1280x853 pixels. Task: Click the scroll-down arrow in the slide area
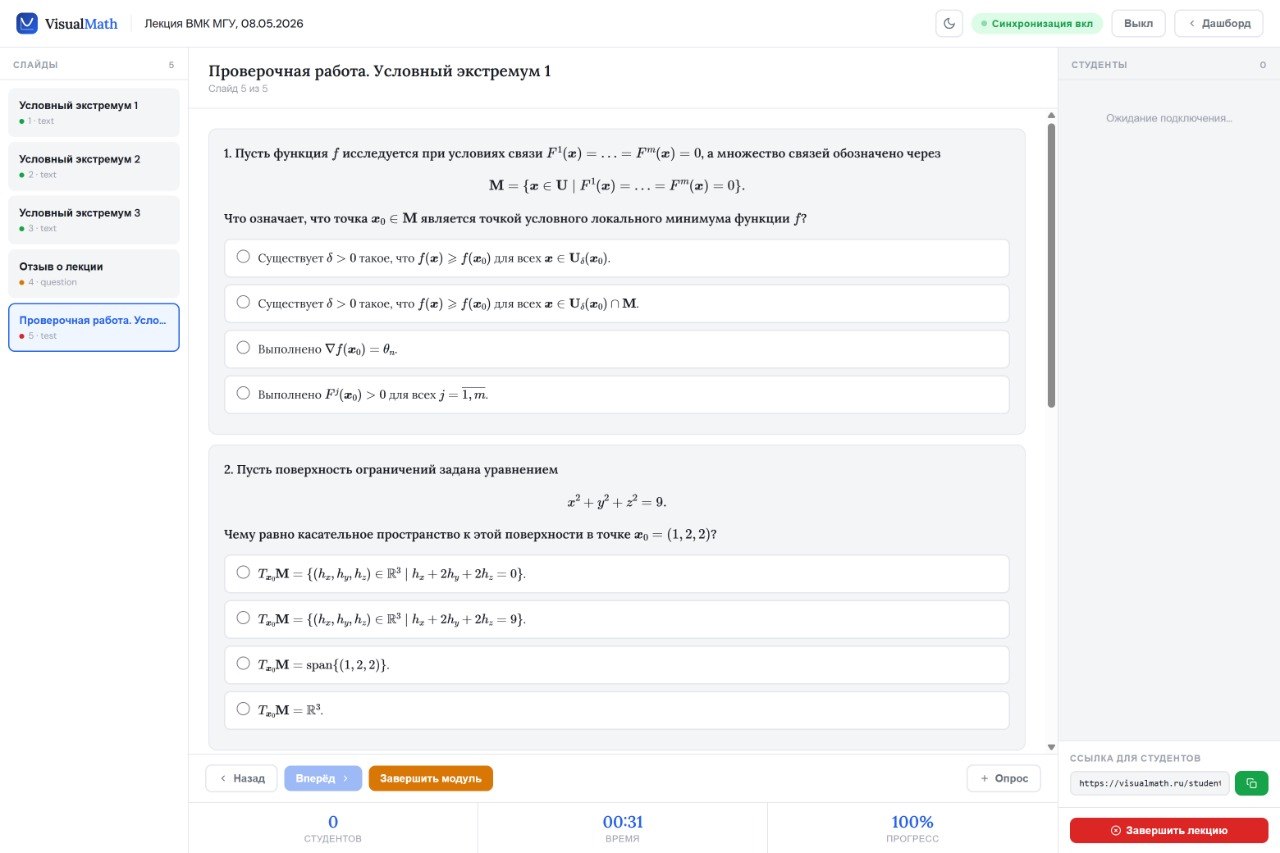point(1051,746)
